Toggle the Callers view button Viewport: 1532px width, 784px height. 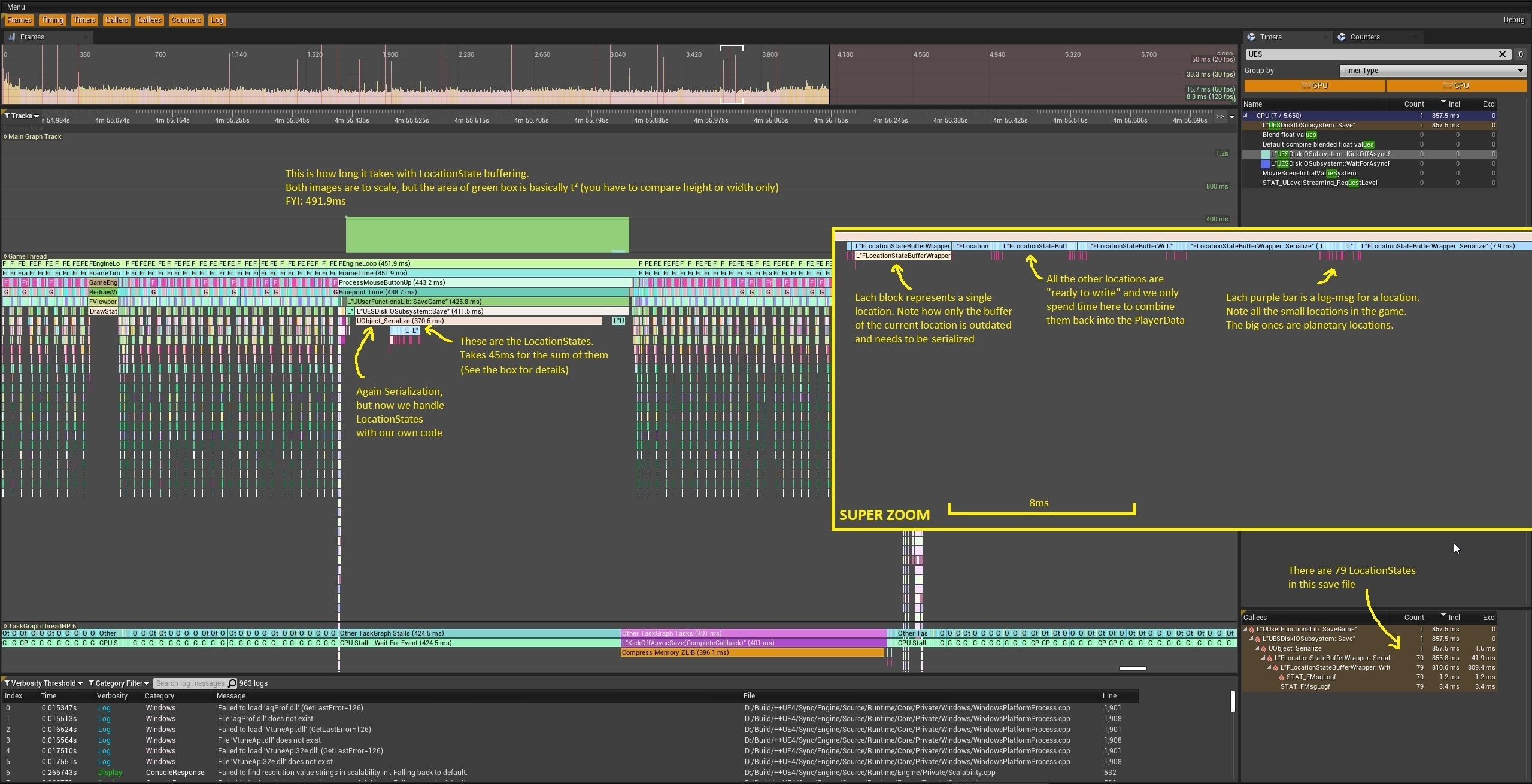click(x=116, y=20)
